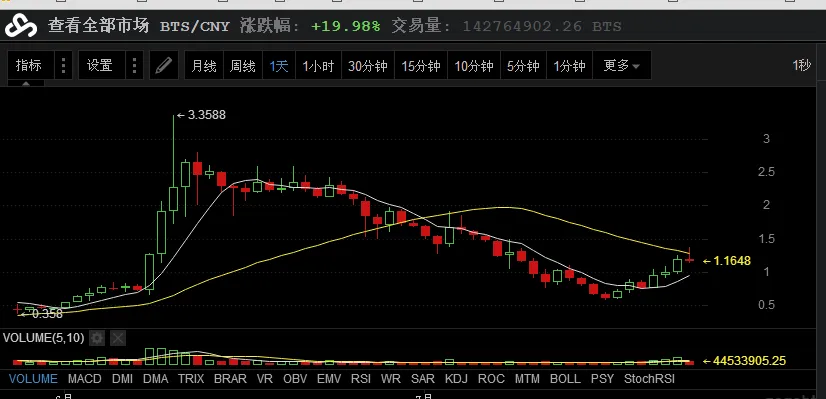Click the exchange logo icon
826x399 pixels.
[21, 26]
